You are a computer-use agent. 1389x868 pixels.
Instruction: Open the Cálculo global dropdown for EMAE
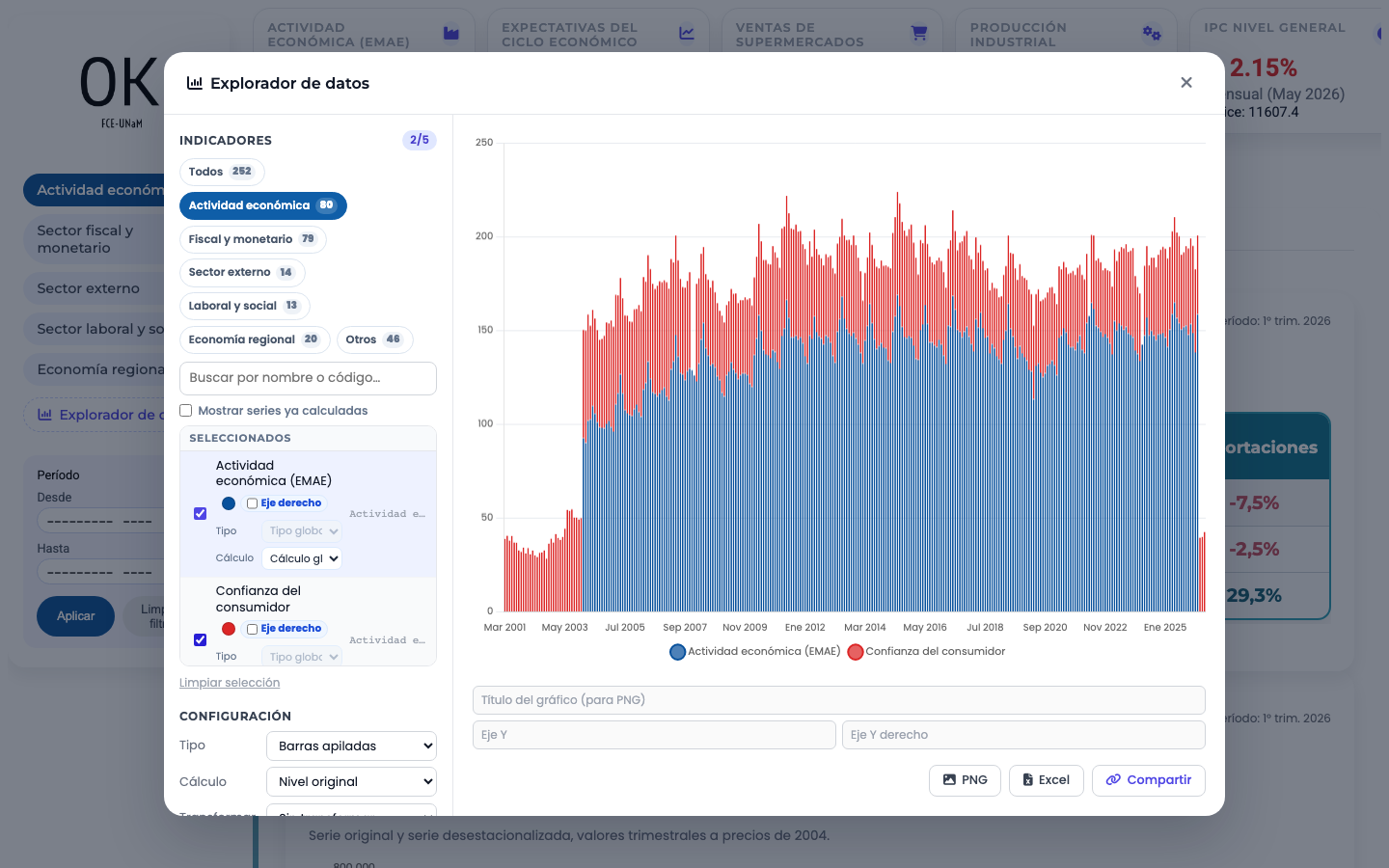(302, 558)
